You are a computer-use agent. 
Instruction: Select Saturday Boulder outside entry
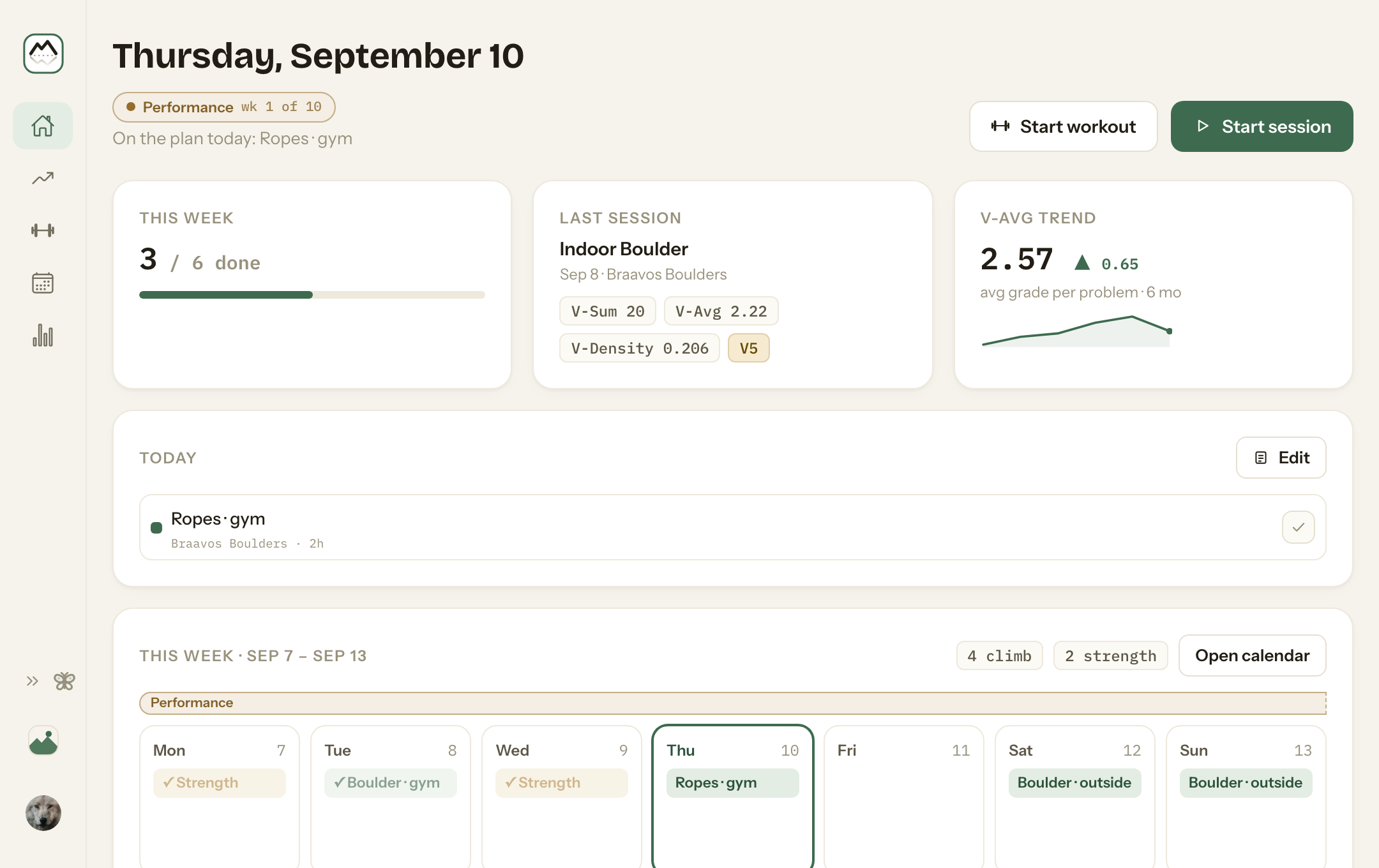coord(1074,782)
